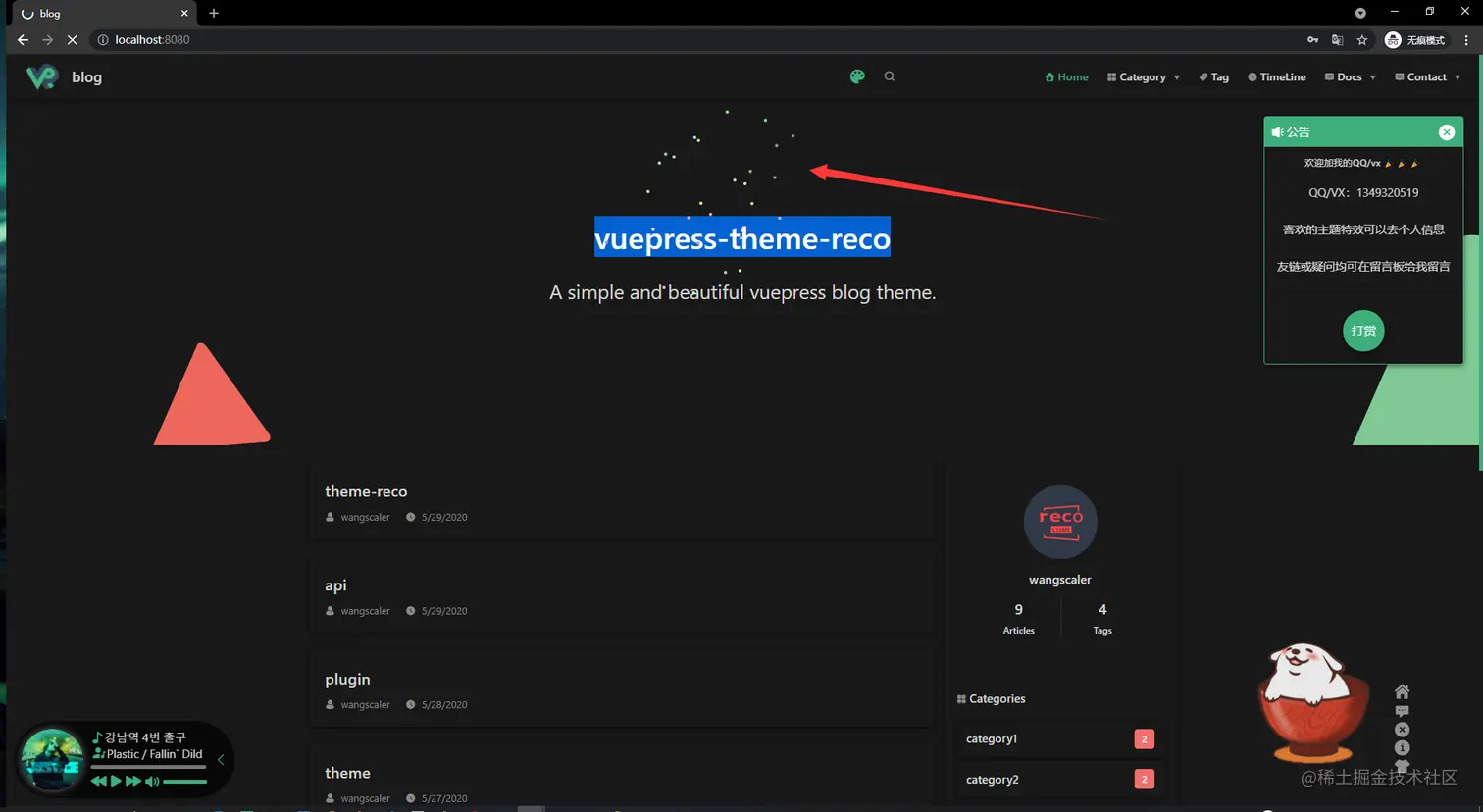The width and height of the screenshot is (1483, 812).
Task: Click the site info icon in address bar
Action: pyautogui.click(x=102, y=40)
